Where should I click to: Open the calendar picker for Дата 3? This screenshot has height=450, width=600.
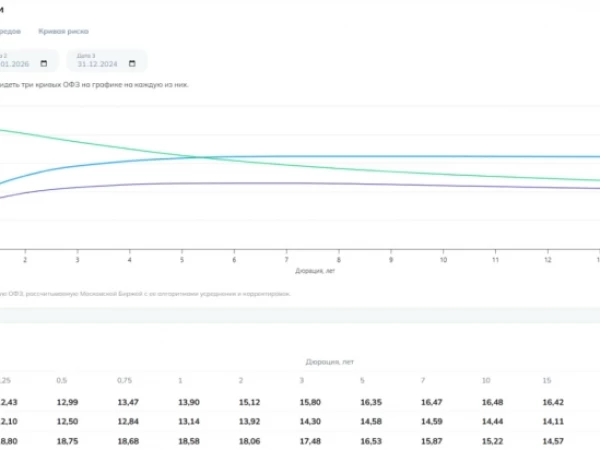click(x=132, y=64)
